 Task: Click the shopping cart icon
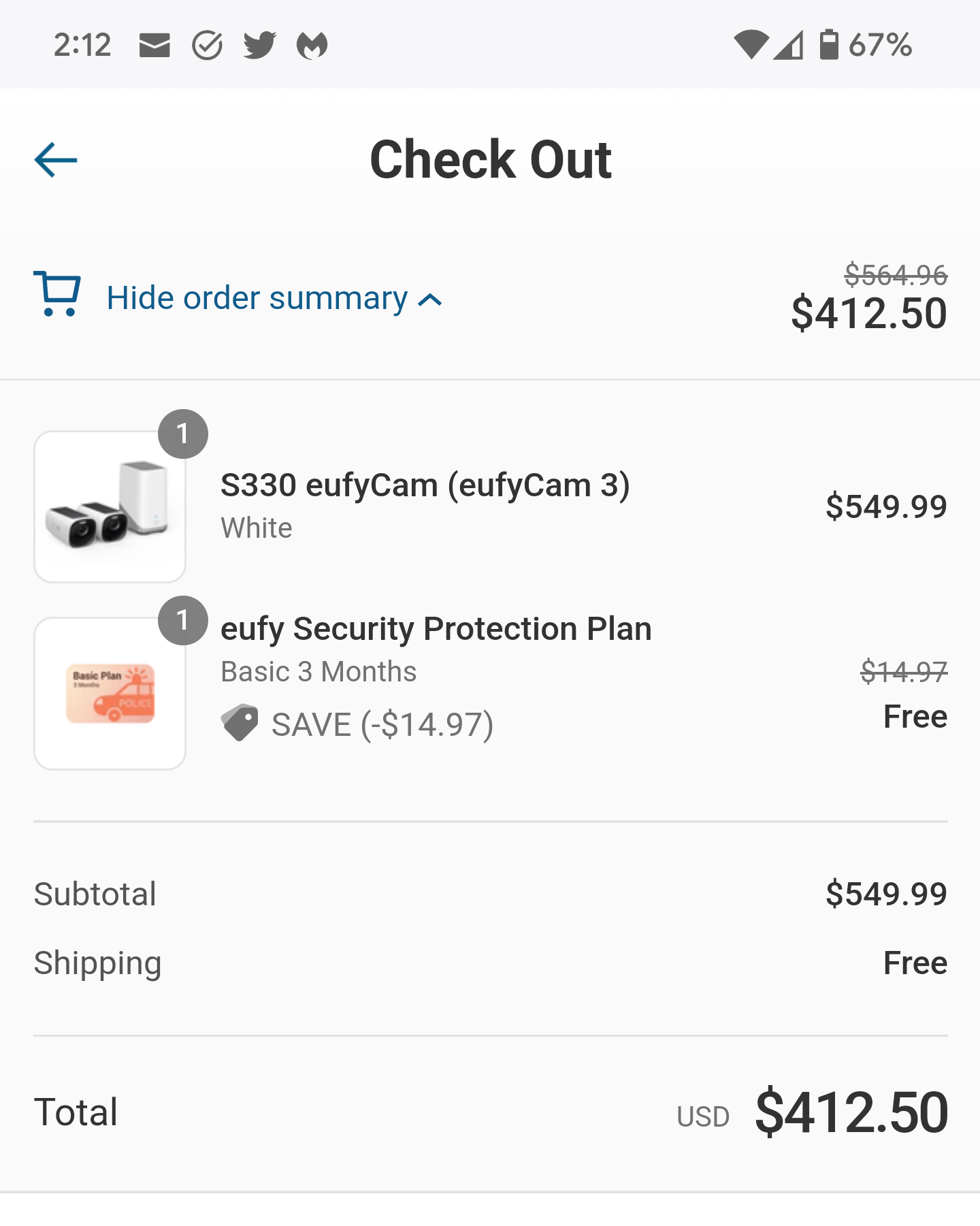click(x=57, y=297)
